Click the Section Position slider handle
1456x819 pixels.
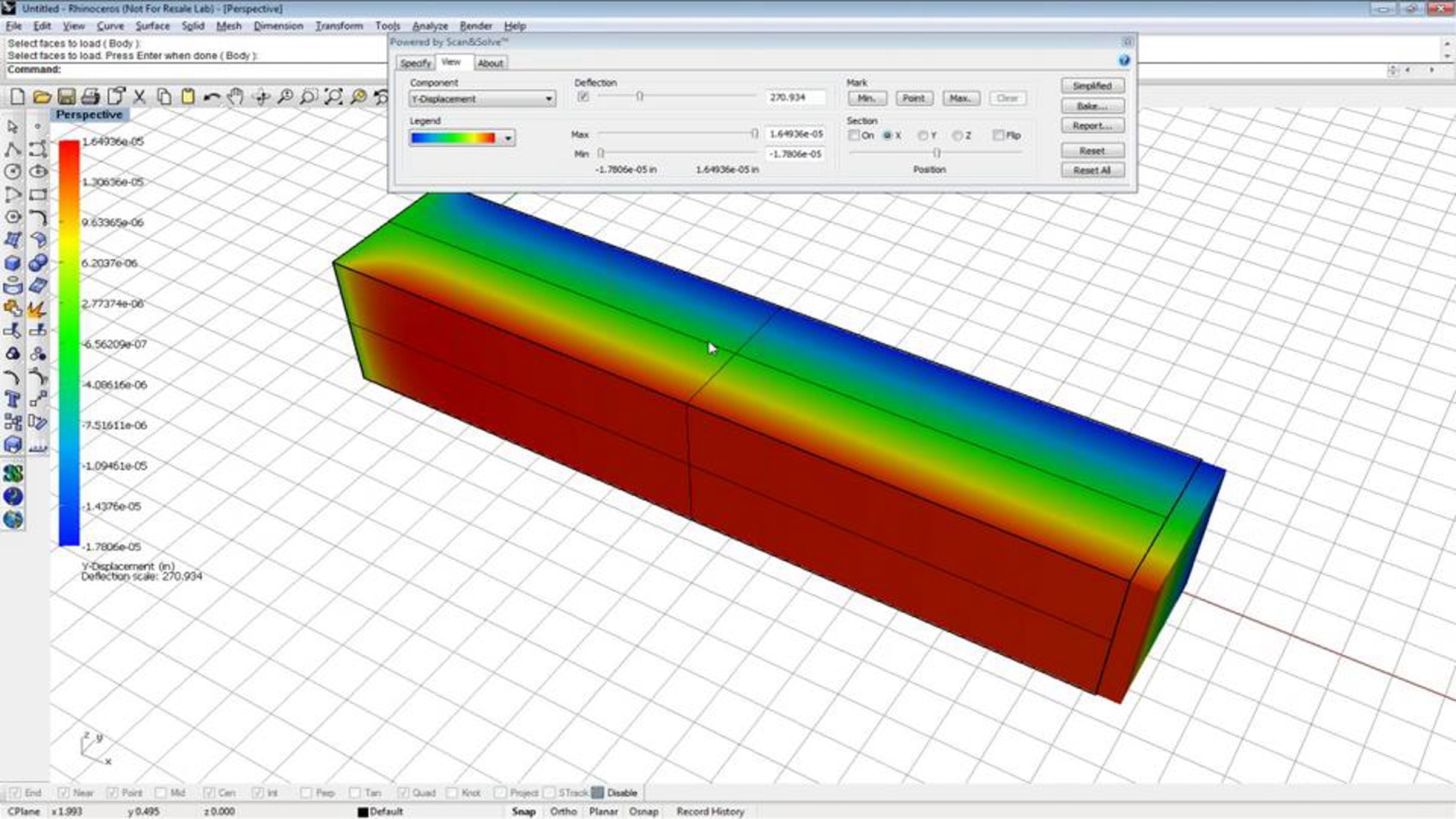coord(937,152)
